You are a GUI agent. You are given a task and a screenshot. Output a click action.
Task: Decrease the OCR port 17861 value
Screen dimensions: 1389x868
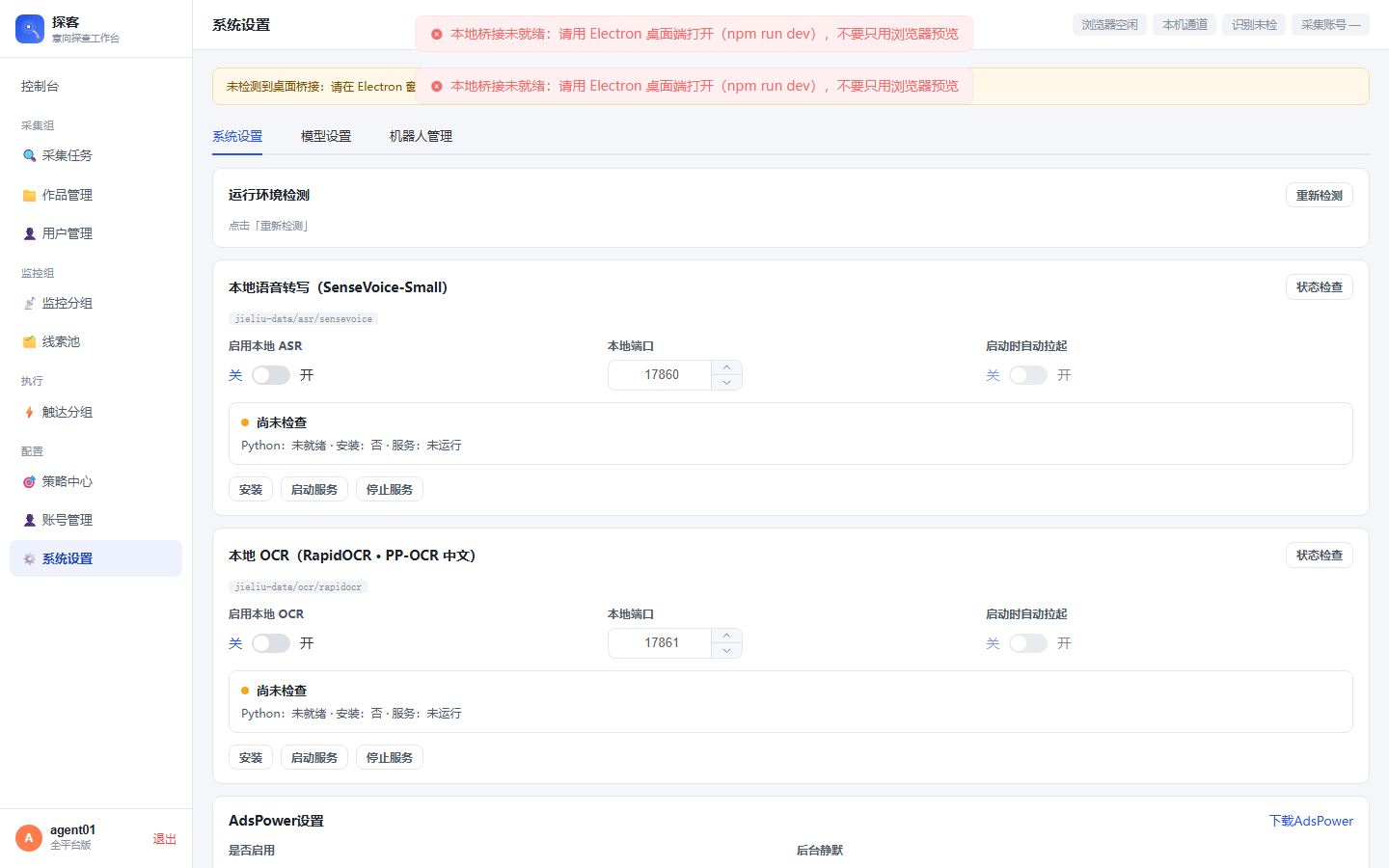coord(726,651)
